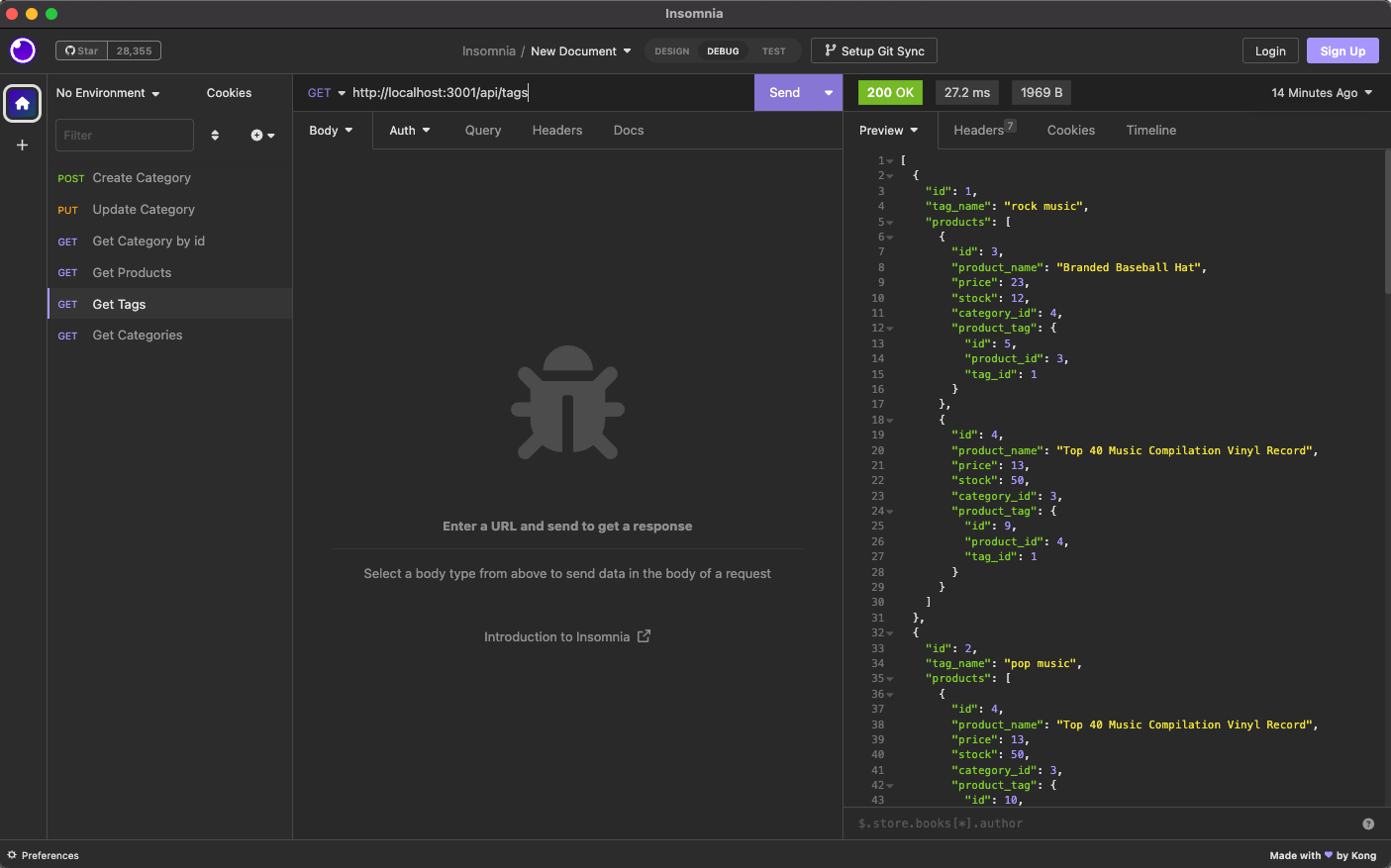1391x868 pixels.
Task: Create a new project with the plus icon
Action: 22,145
